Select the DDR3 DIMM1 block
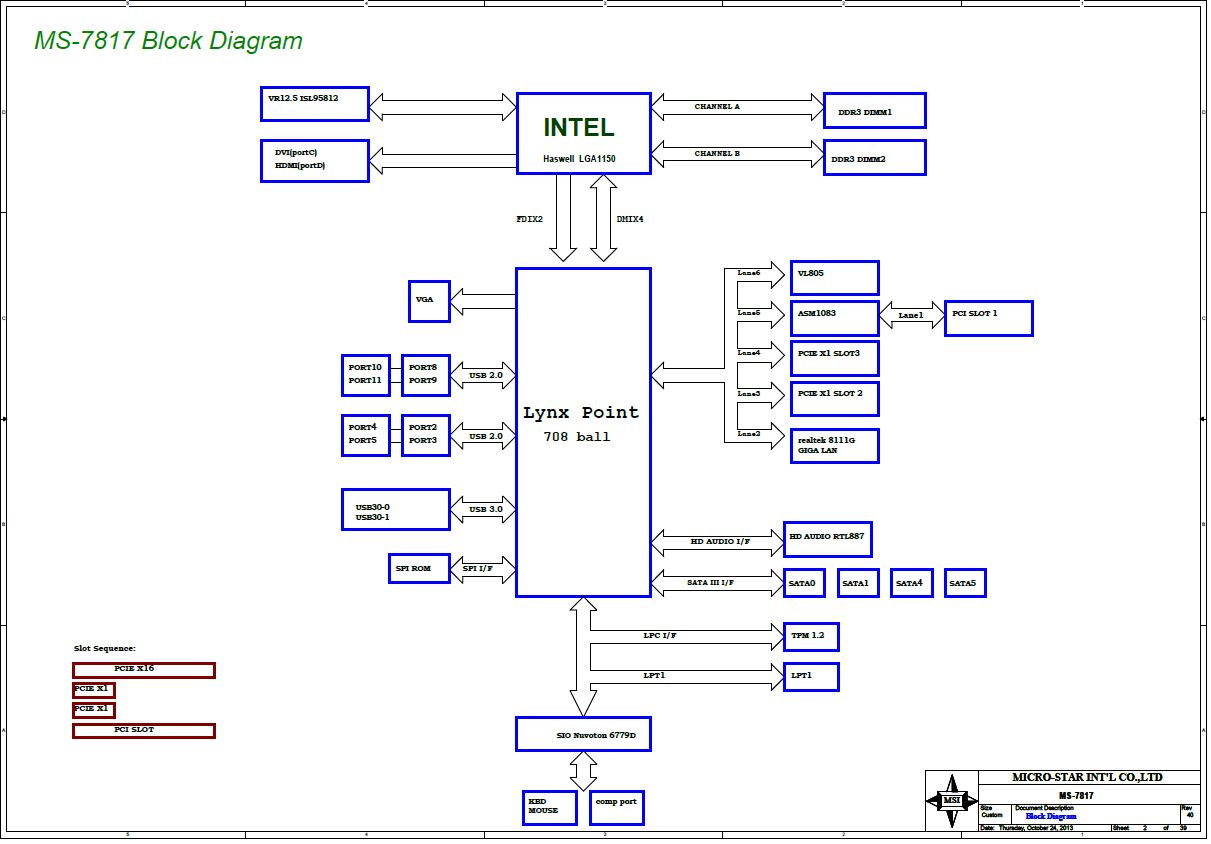 874,111
